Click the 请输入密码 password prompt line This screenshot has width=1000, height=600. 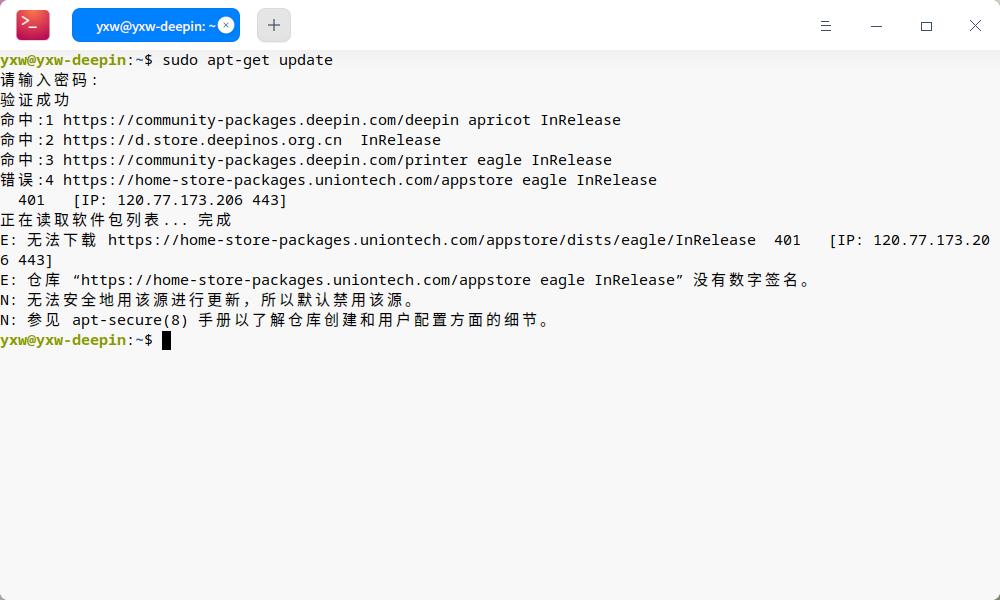click(50, 80)
